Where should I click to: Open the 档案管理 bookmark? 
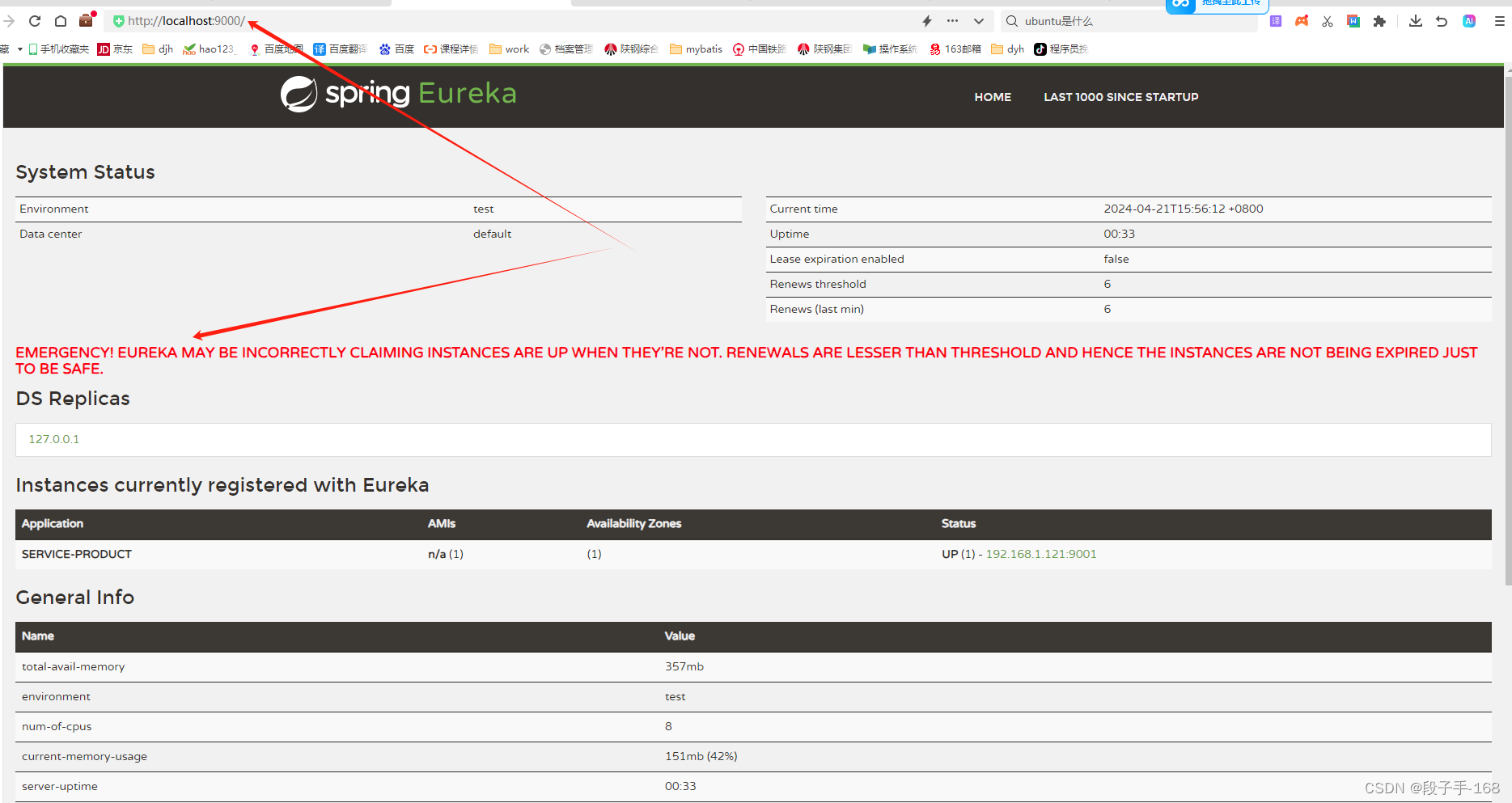click(566, 49)
